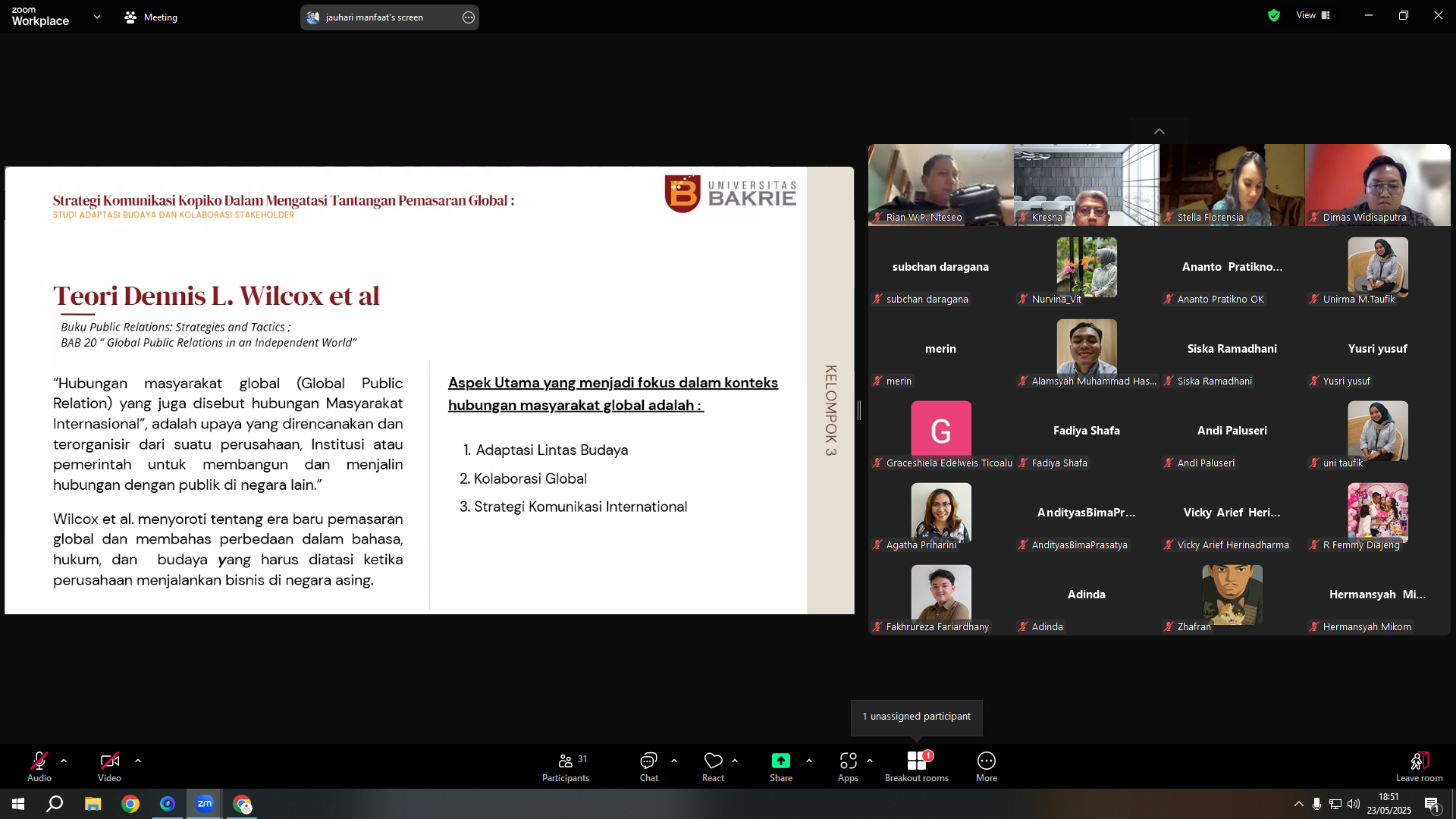Expand the video options arrow
The height and width of the screenshot is (819, 1456).
point(138,761)
